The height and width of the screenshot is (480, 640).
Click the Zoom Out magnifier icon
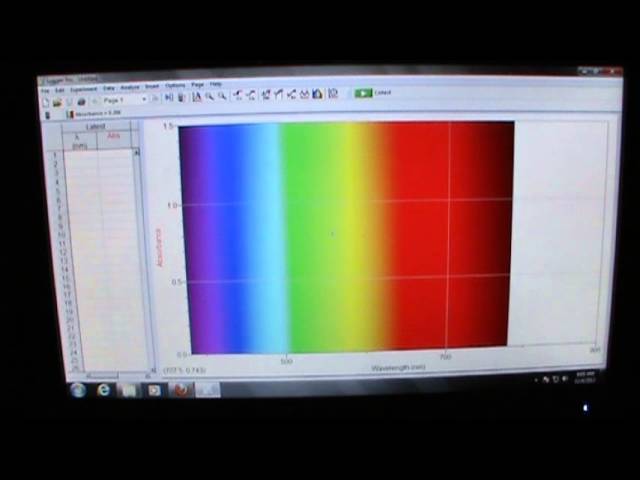tap(222, 96)
